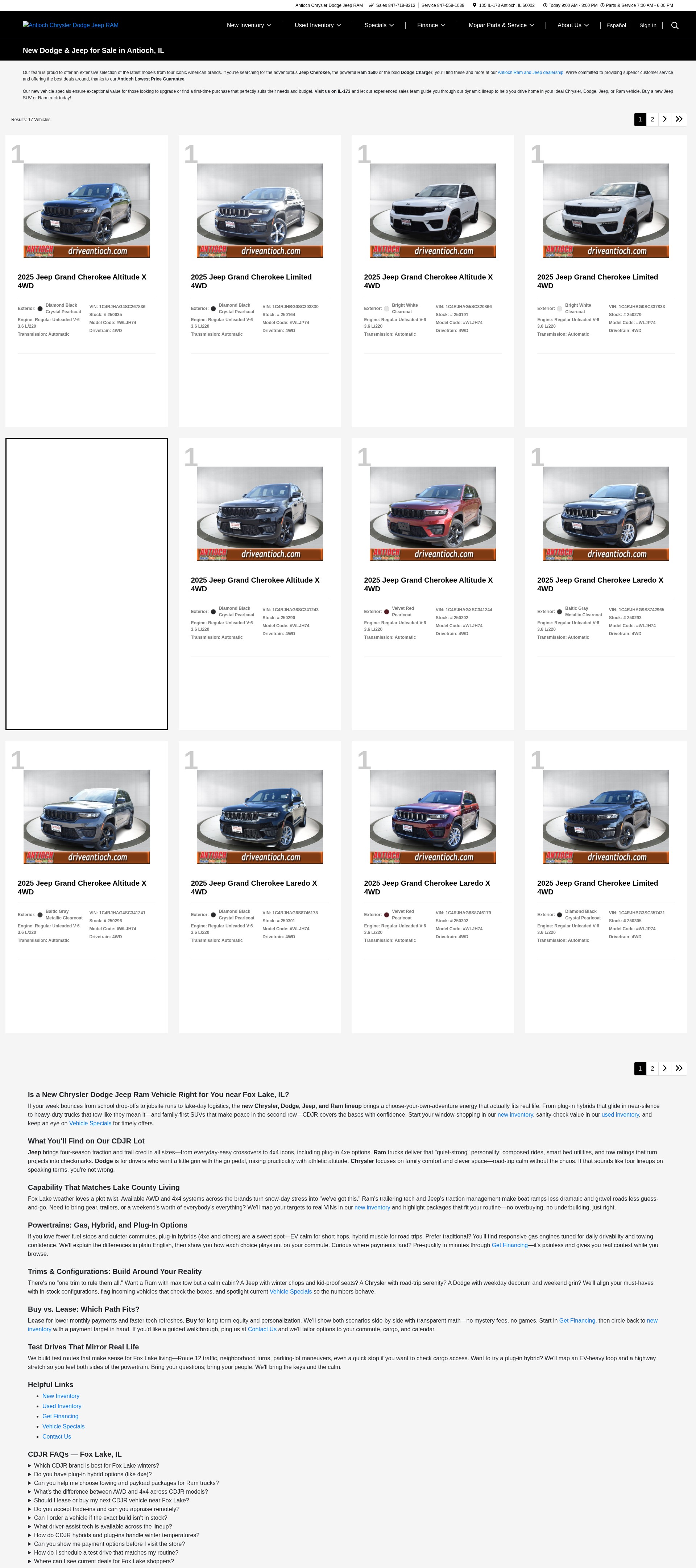Expand FAQ on AWD versus 4x4 difference

118,1491
